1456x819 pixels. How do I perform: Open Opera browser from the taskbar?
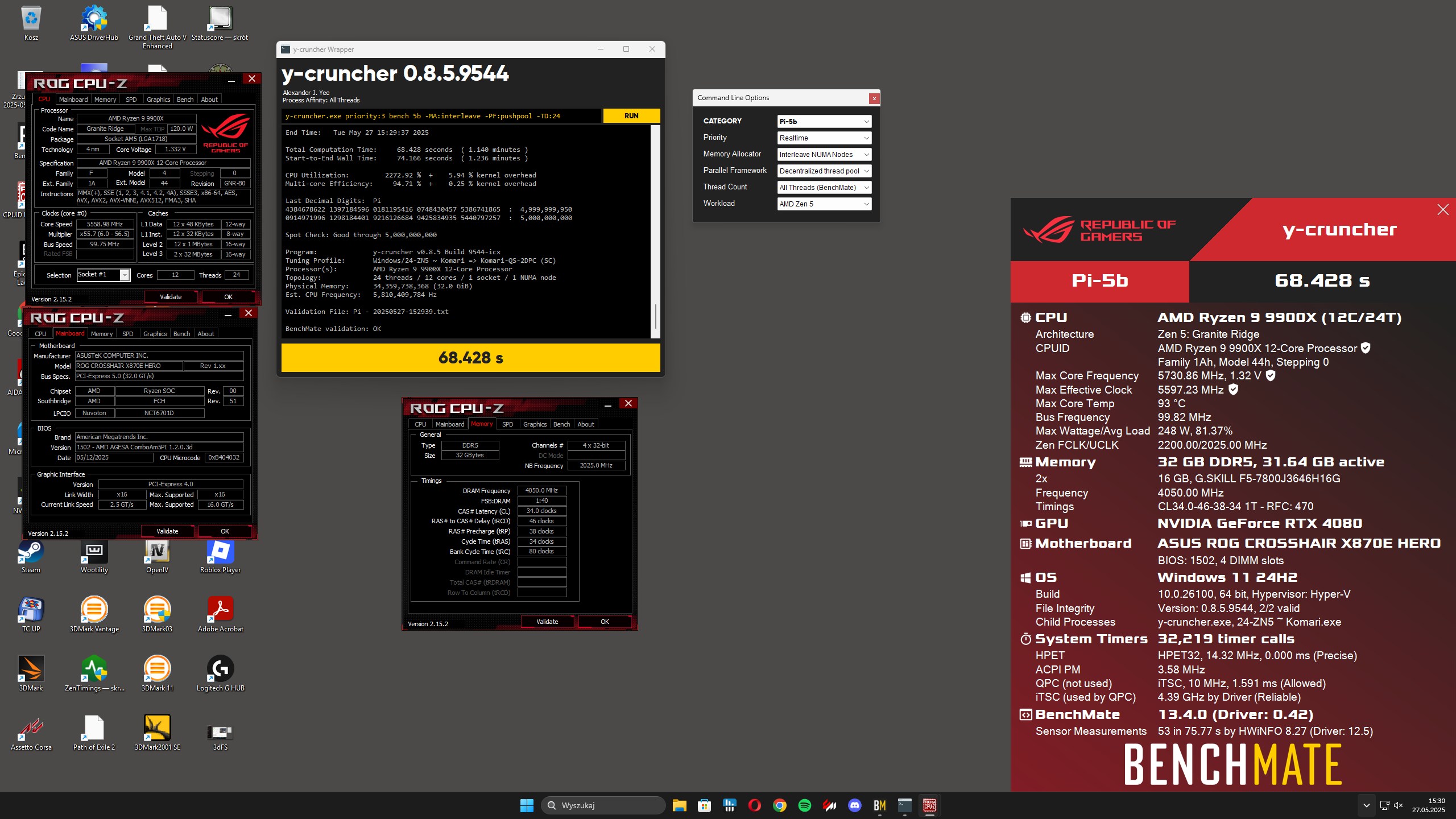tap(754, 805)
